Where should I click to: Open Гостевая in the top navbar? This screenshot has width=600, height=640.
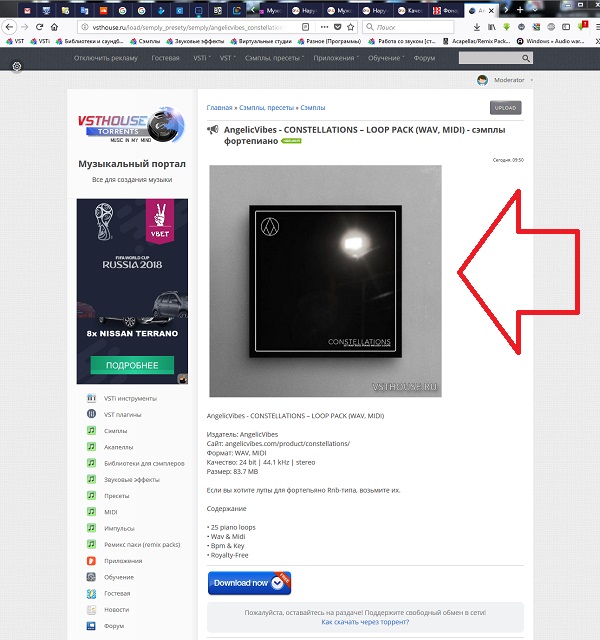tap(165, 58)
